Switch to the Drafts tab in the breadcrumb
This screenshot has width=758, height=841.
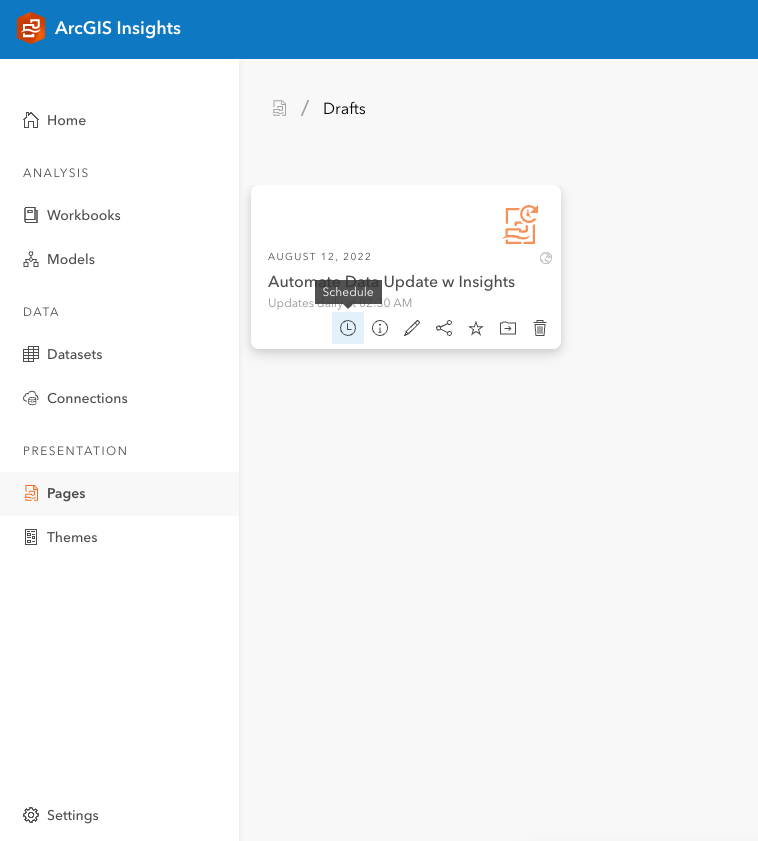coord(343,108)
